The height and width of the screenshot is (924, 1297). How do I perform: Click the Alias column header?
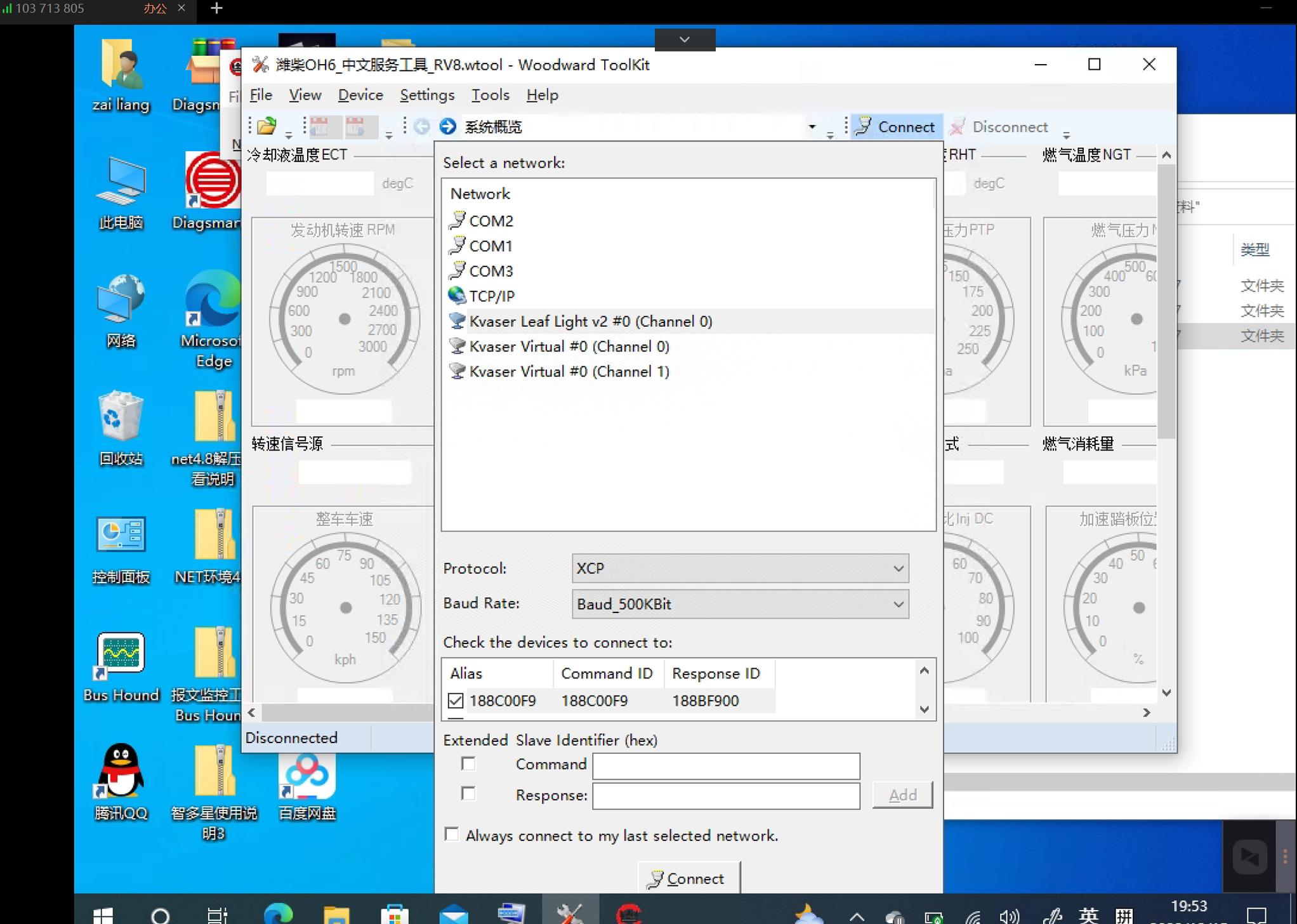[497, 673]
